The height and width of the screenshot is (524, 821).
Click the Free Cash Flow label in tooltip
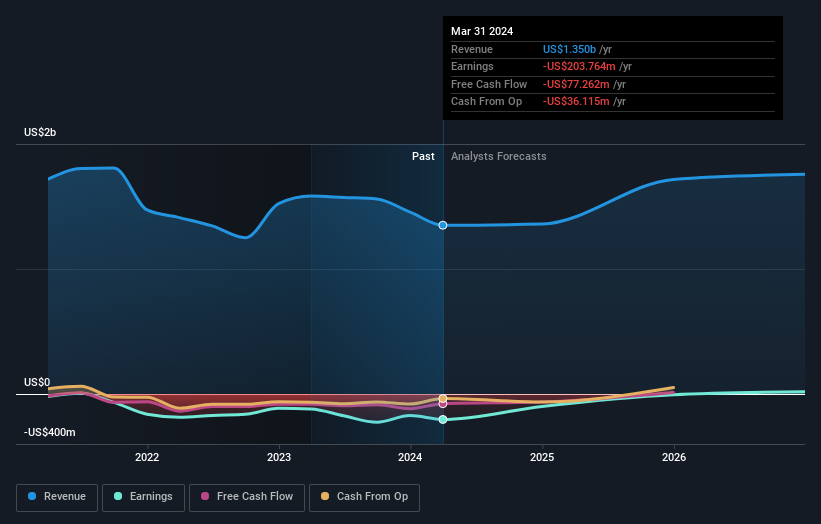[489, 84]
